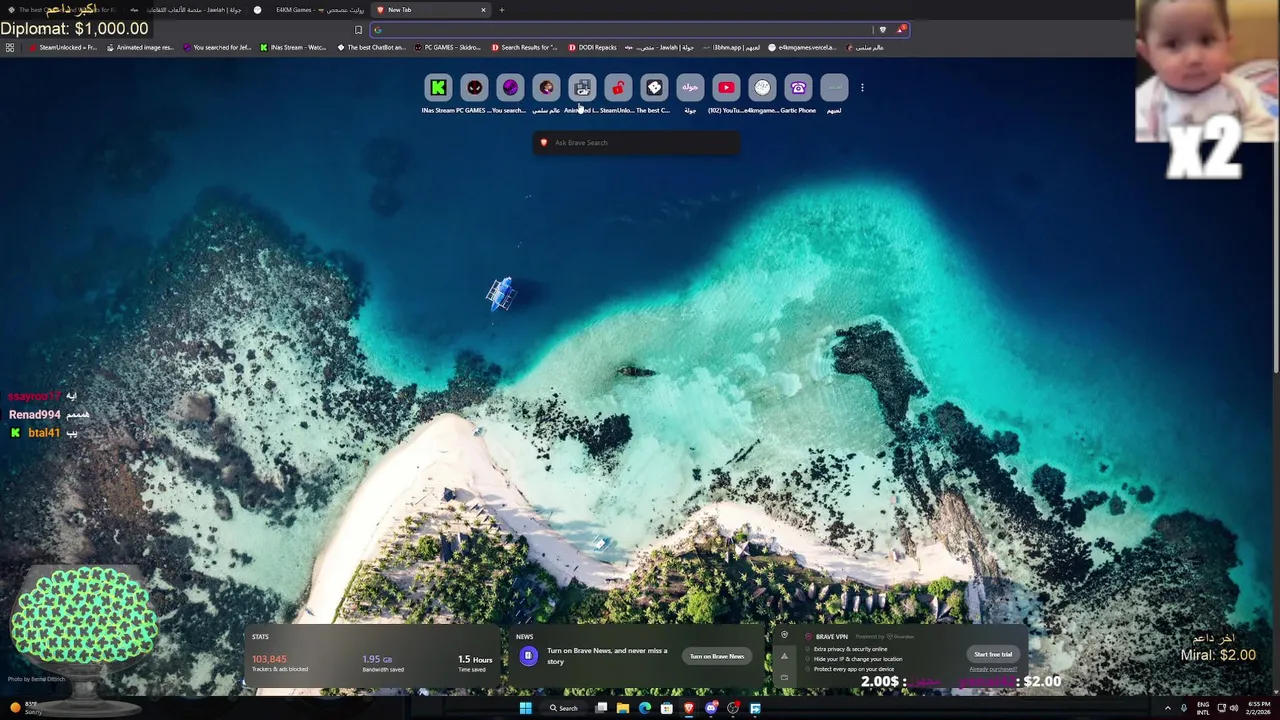This screenshot has width=1280, height=720.
Task: Close the New Tab tab
Action: 483,10
